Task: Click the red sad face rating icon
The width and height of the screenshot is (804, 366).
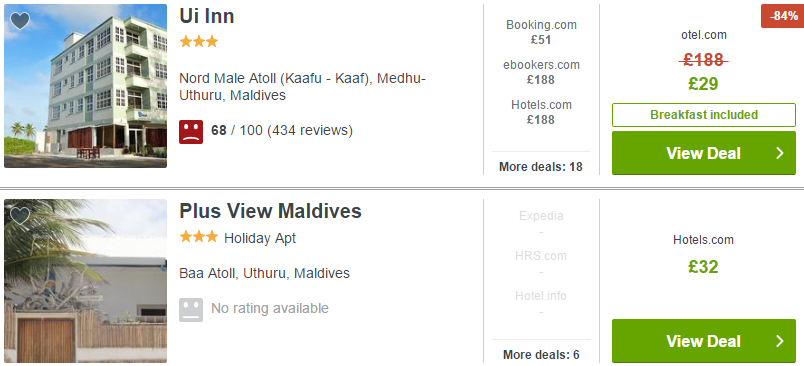Action: coord(191,132)
